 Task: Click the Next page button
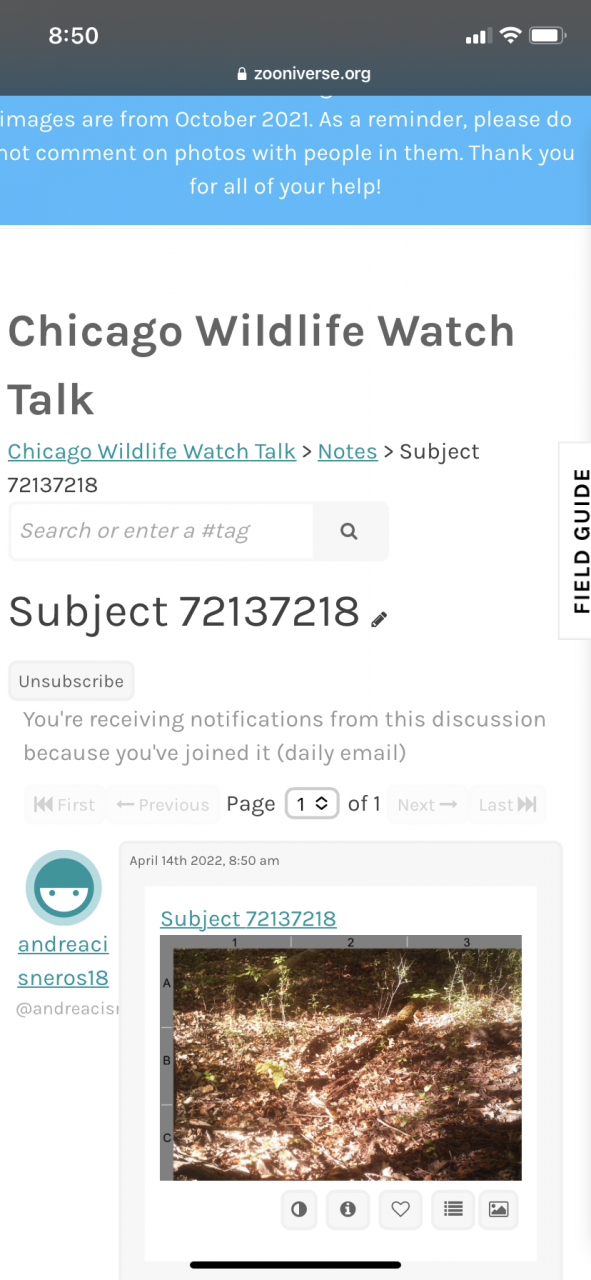coord(427,805)
